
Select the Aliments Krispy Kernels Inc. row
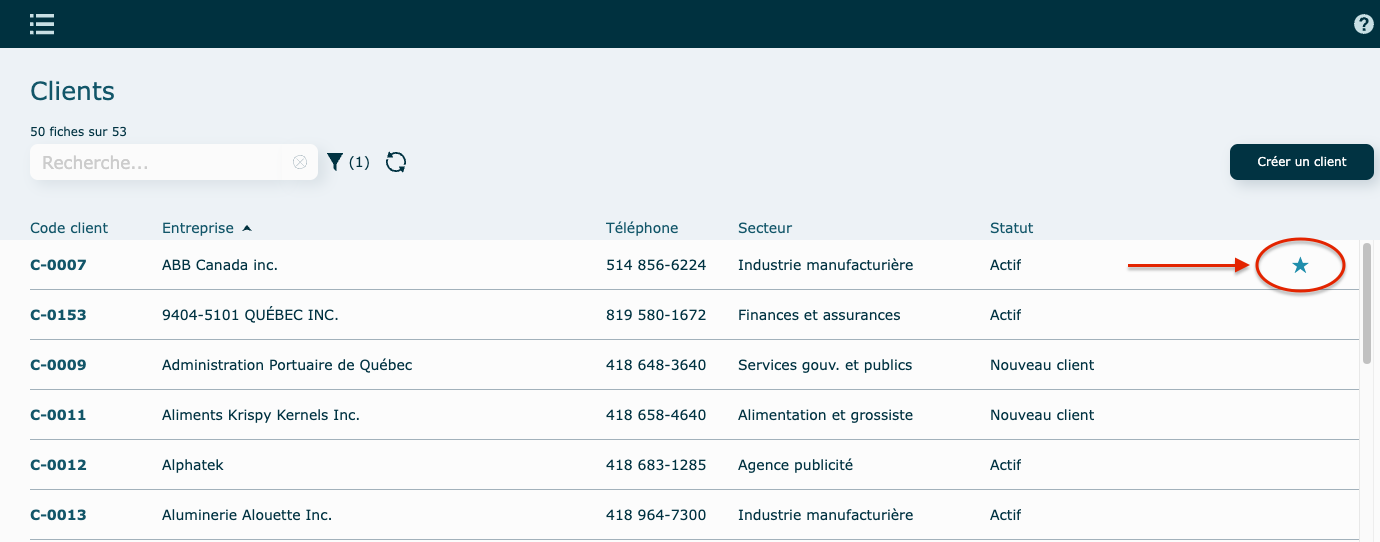pyautogui.click(x=260, y=415)
